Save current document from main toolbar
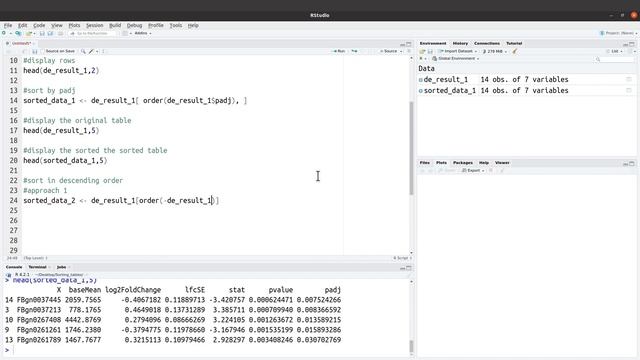This screenshot has height=360, width=640. click(42, 33)
